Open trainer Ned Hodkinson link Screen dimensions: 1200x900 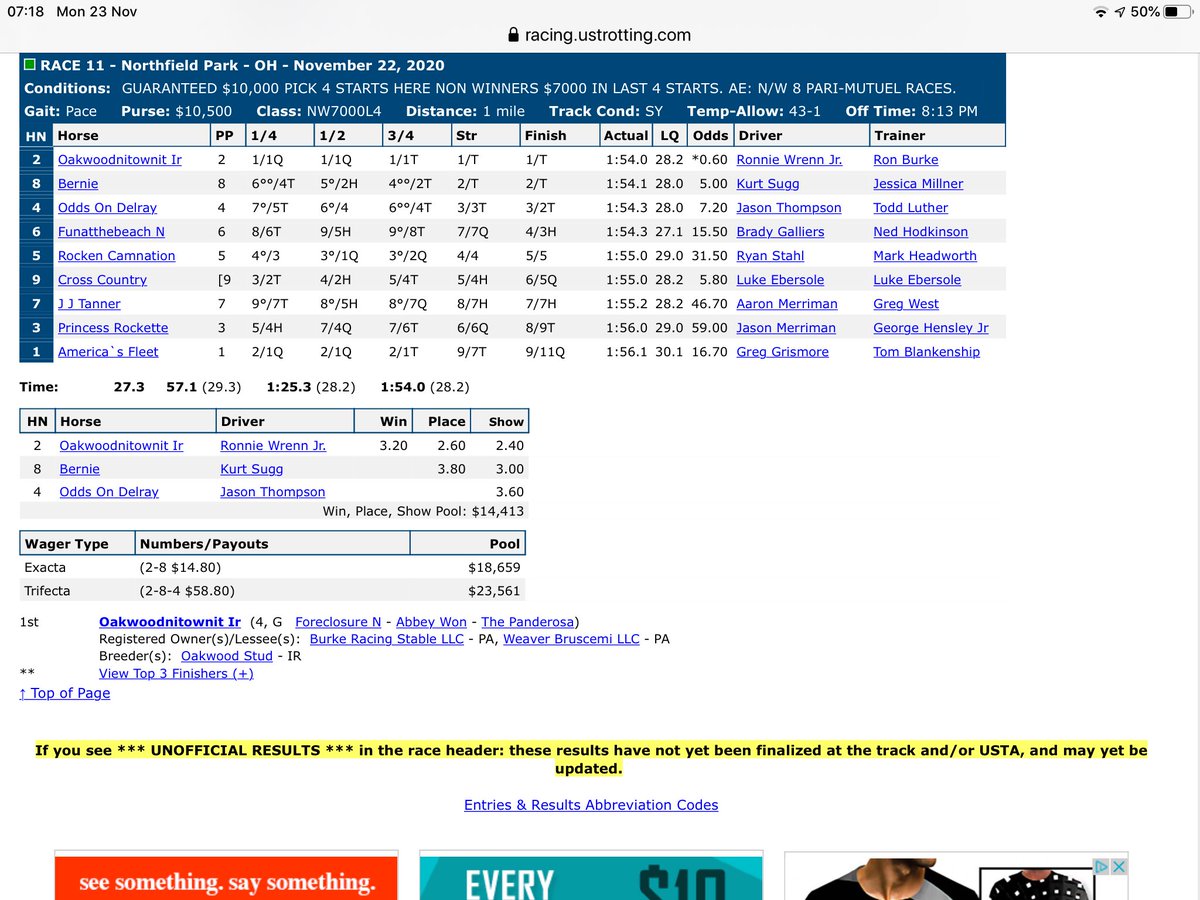[x=920, y=232]
